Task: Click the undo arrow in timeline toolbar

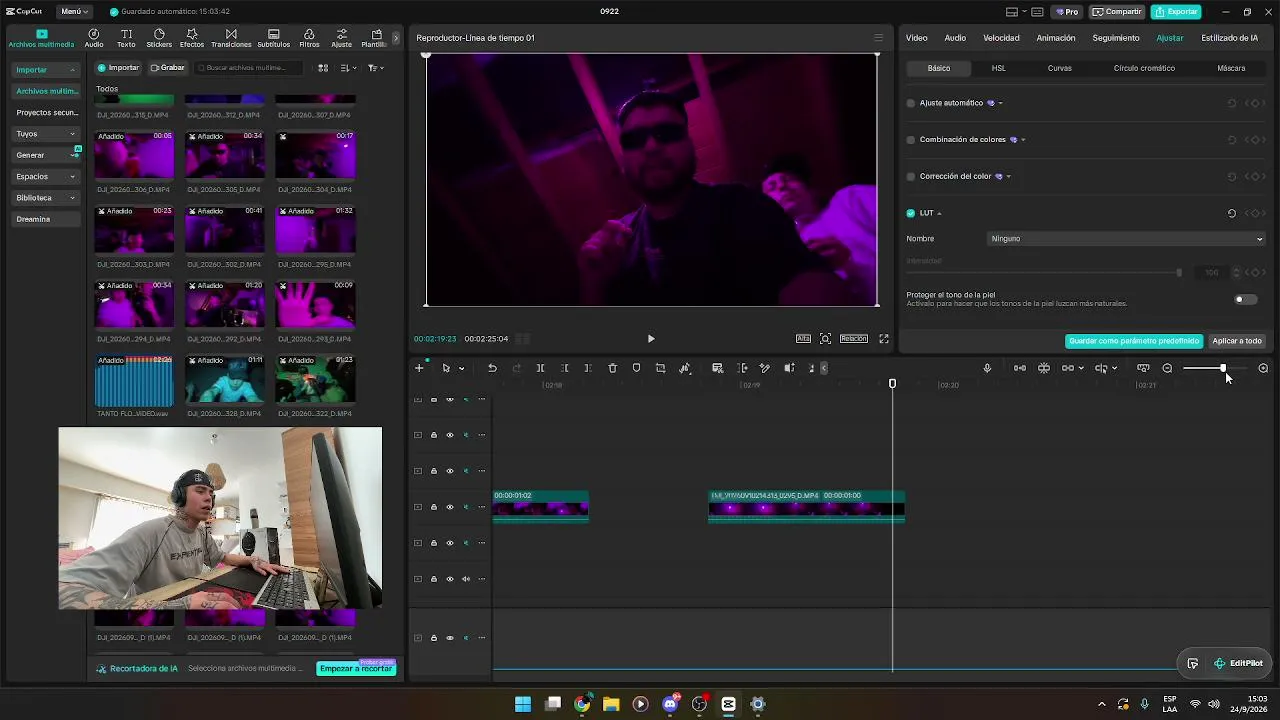Action: 492,368
